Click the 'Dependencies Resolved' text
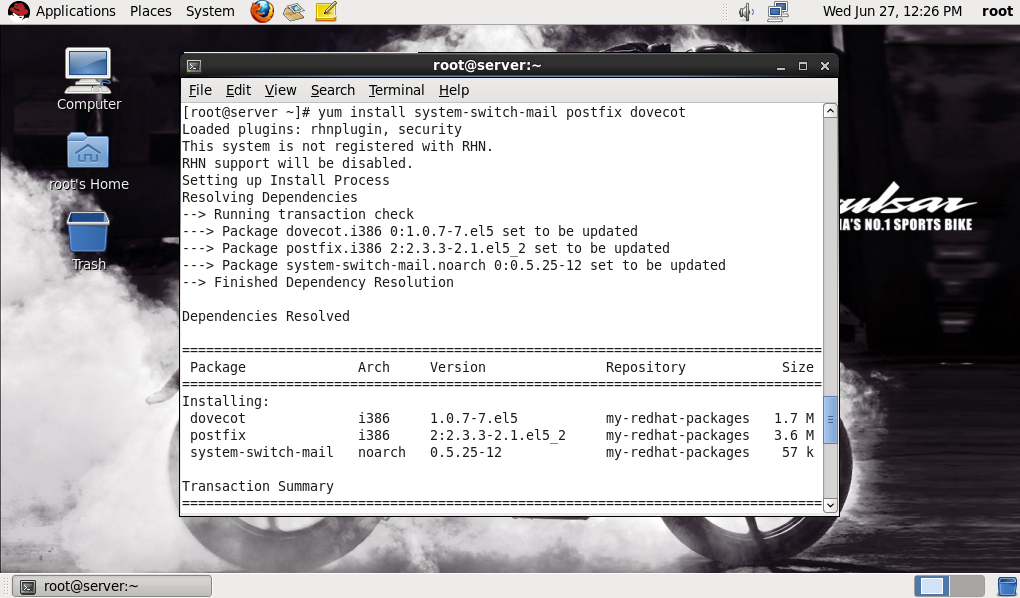This screenshot has width=1020, height=598. pyautogui.click(x=265, y=316)
